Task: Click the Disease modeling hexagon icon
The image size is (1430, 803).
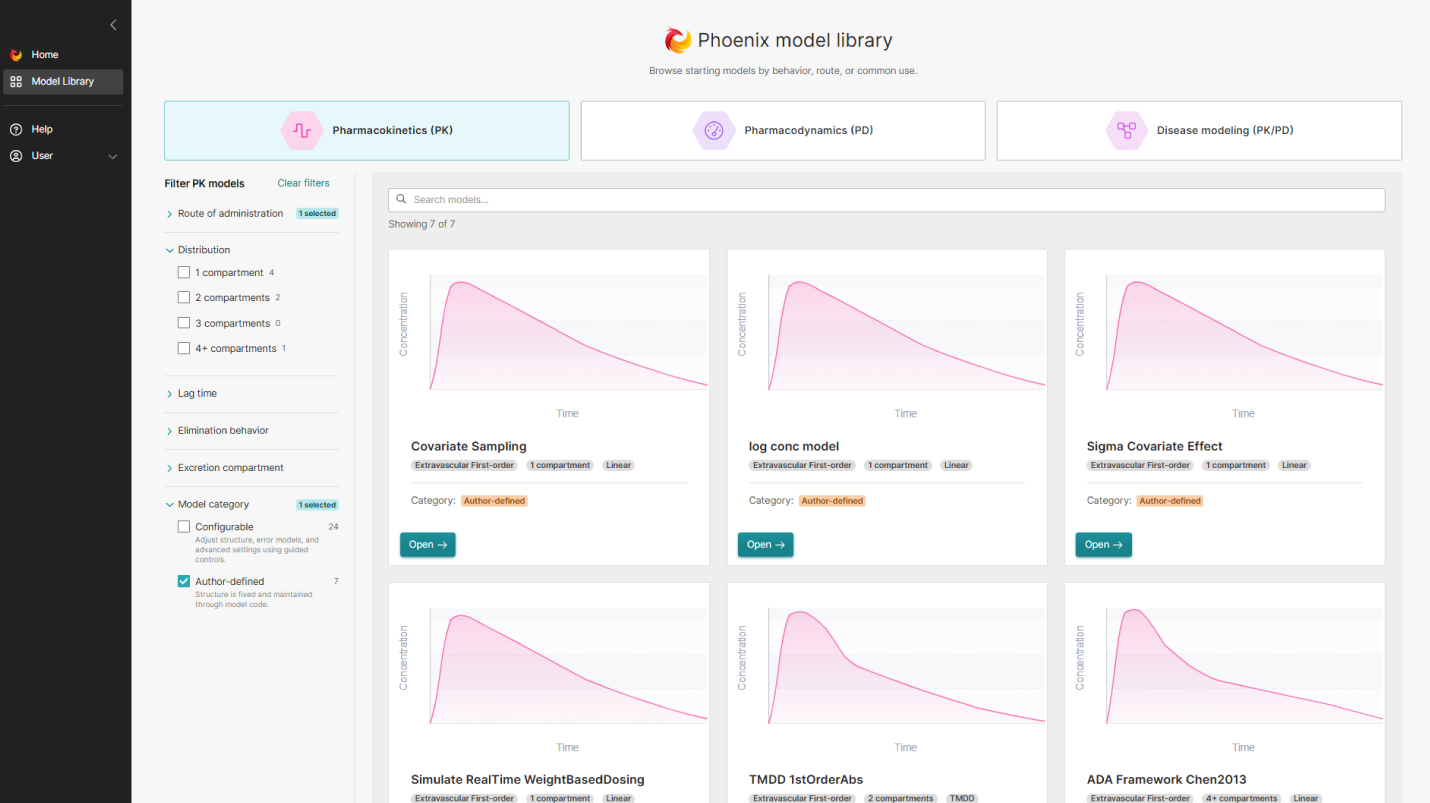Action: [x=1126, y=130]
